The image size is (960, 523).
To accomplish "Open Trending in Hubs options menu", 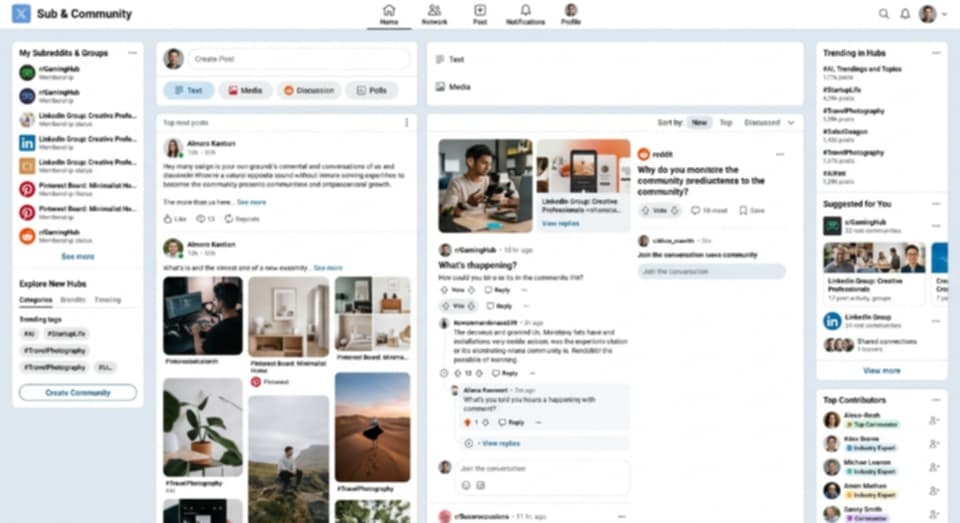I will pos(936,53).
